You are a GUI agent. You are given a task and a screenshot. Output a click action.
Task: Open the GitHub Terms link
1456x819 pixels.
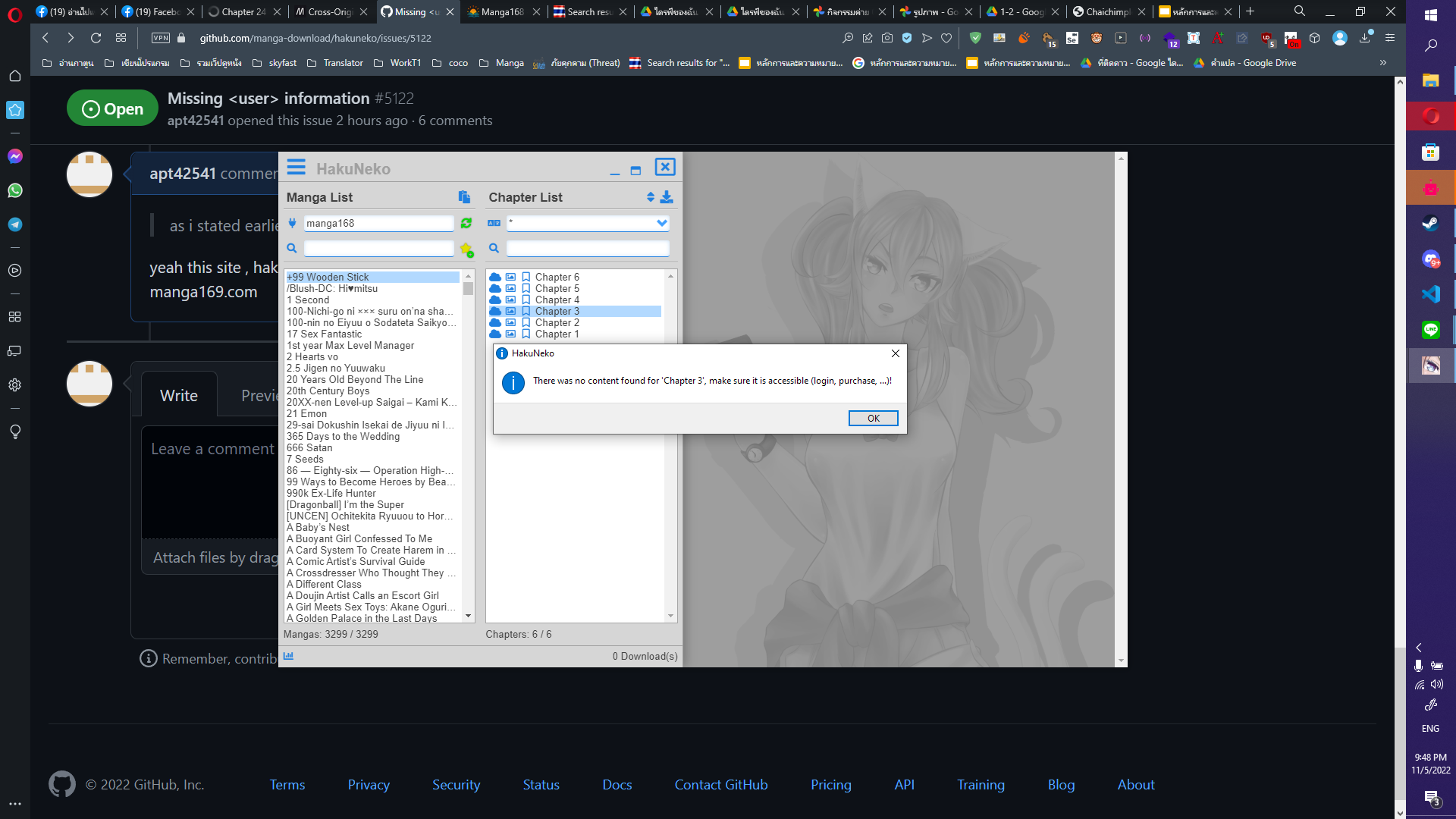(x=287, y=785)
